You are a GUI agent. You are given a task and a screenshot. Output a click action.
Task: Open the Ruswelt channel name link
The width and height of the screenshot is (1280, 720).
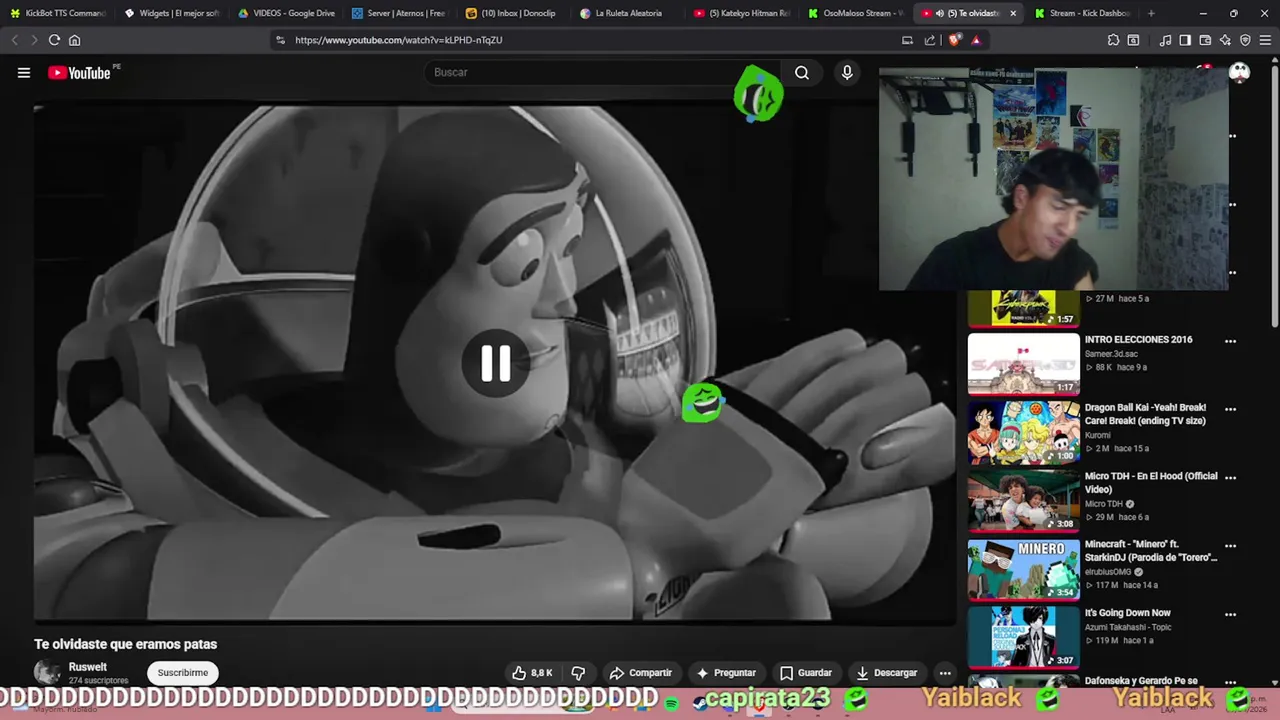(x=88, y=667)
